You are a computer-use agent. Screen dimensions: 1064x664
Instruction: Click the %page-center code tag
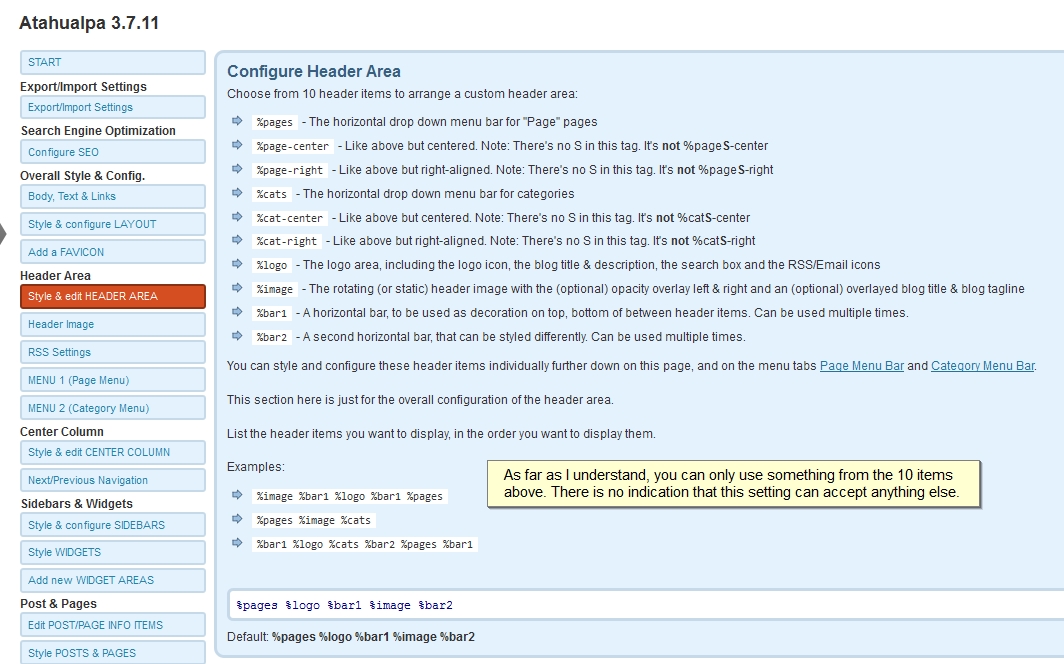pyautogui.click(x=292, y=146)
